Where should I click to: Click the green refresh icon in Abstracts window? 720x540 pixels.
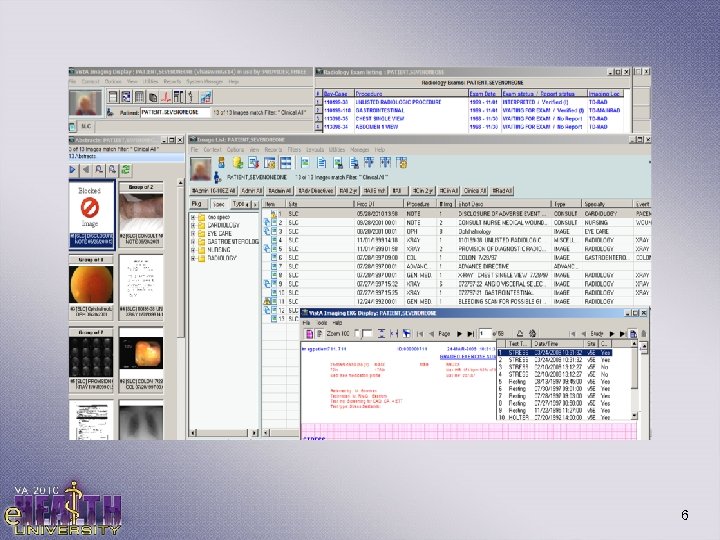(x=126, y=170)
